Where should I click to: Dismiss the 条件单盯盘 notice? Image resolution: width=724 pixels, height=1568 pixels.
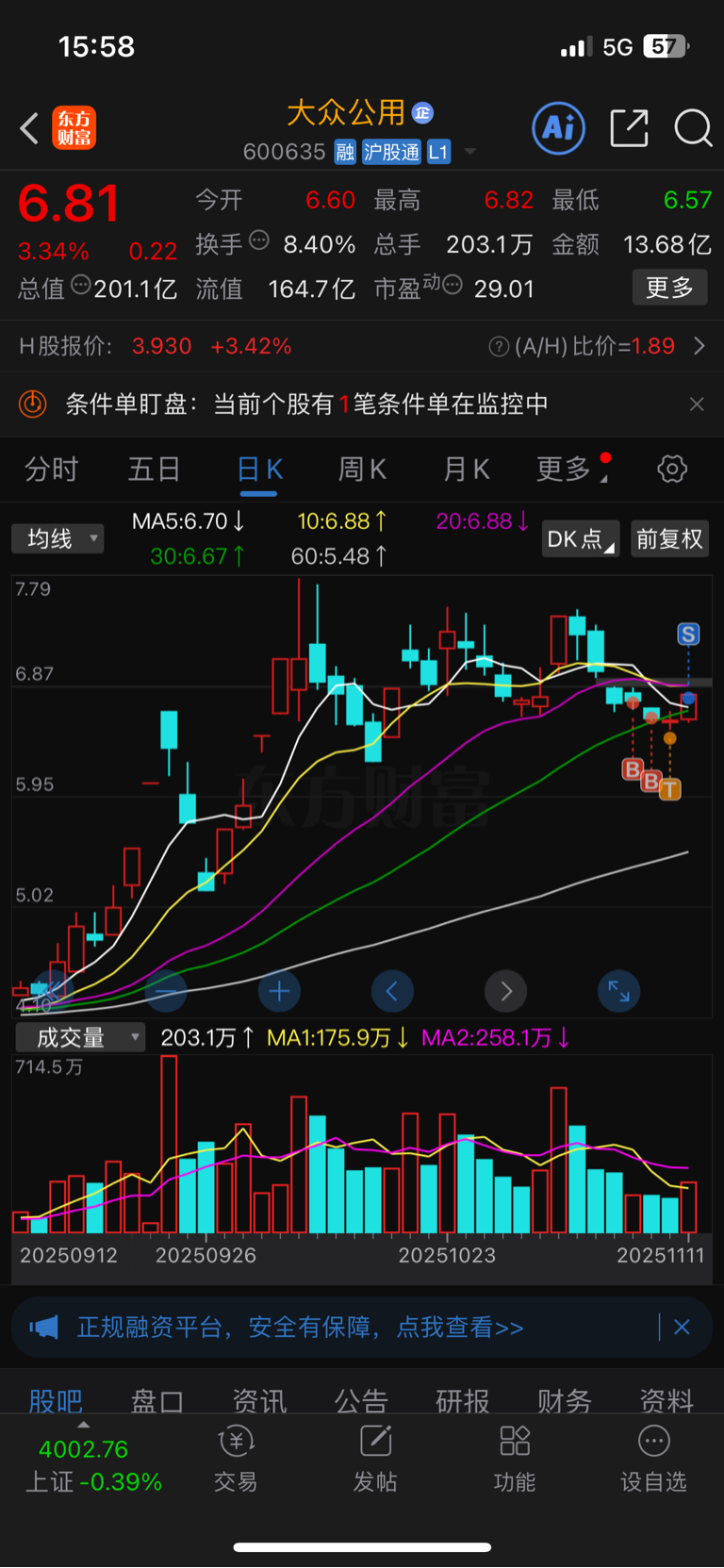[697, 404]
